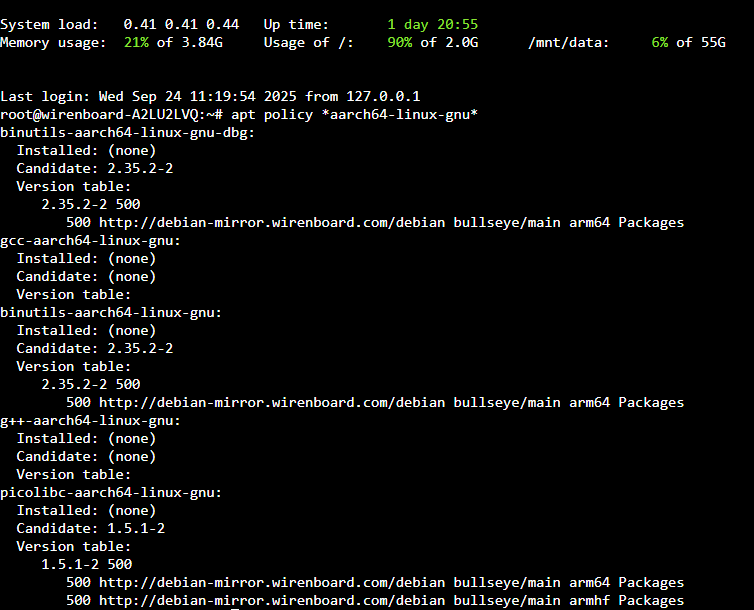754x610 pixels.
Task: Click the green 90% root usage value
Action: click(400, 43)
